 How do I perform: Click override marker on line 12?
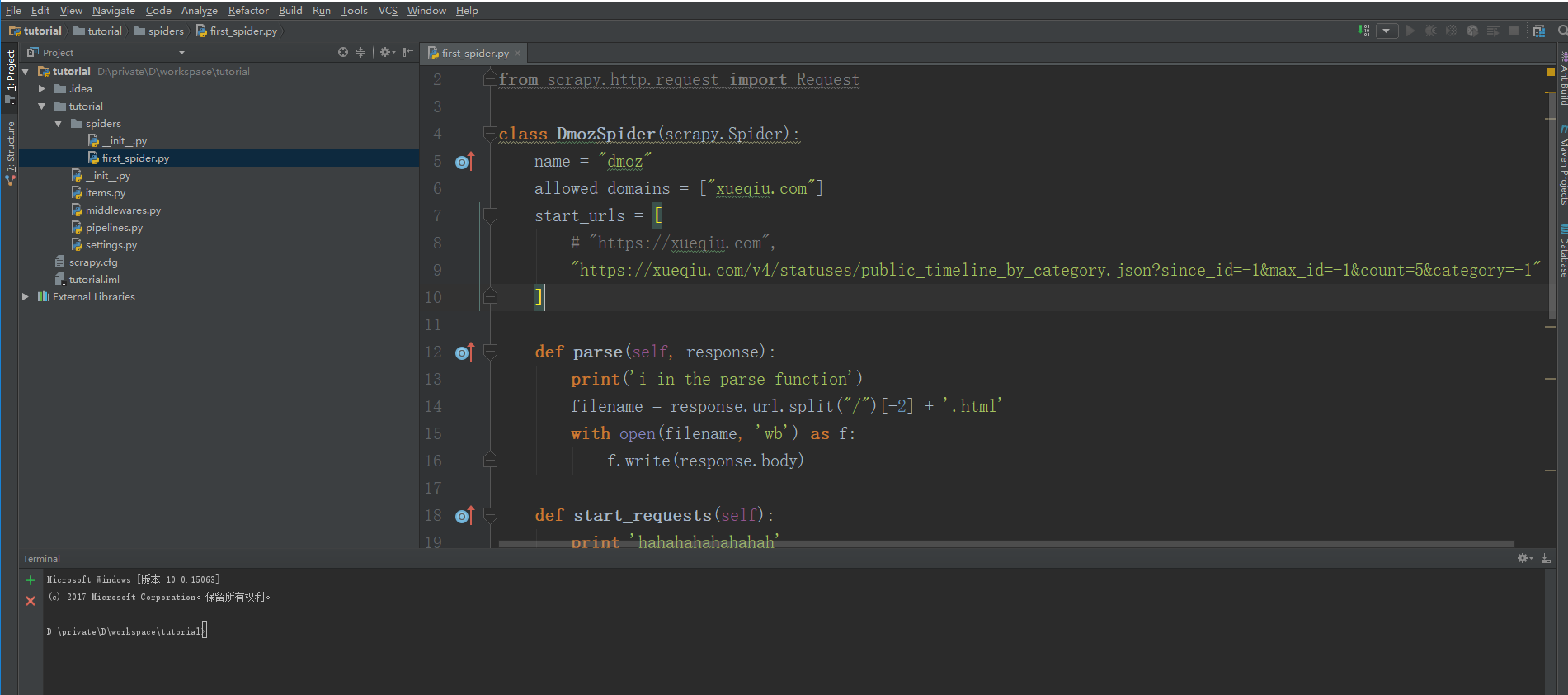point(464,352)
